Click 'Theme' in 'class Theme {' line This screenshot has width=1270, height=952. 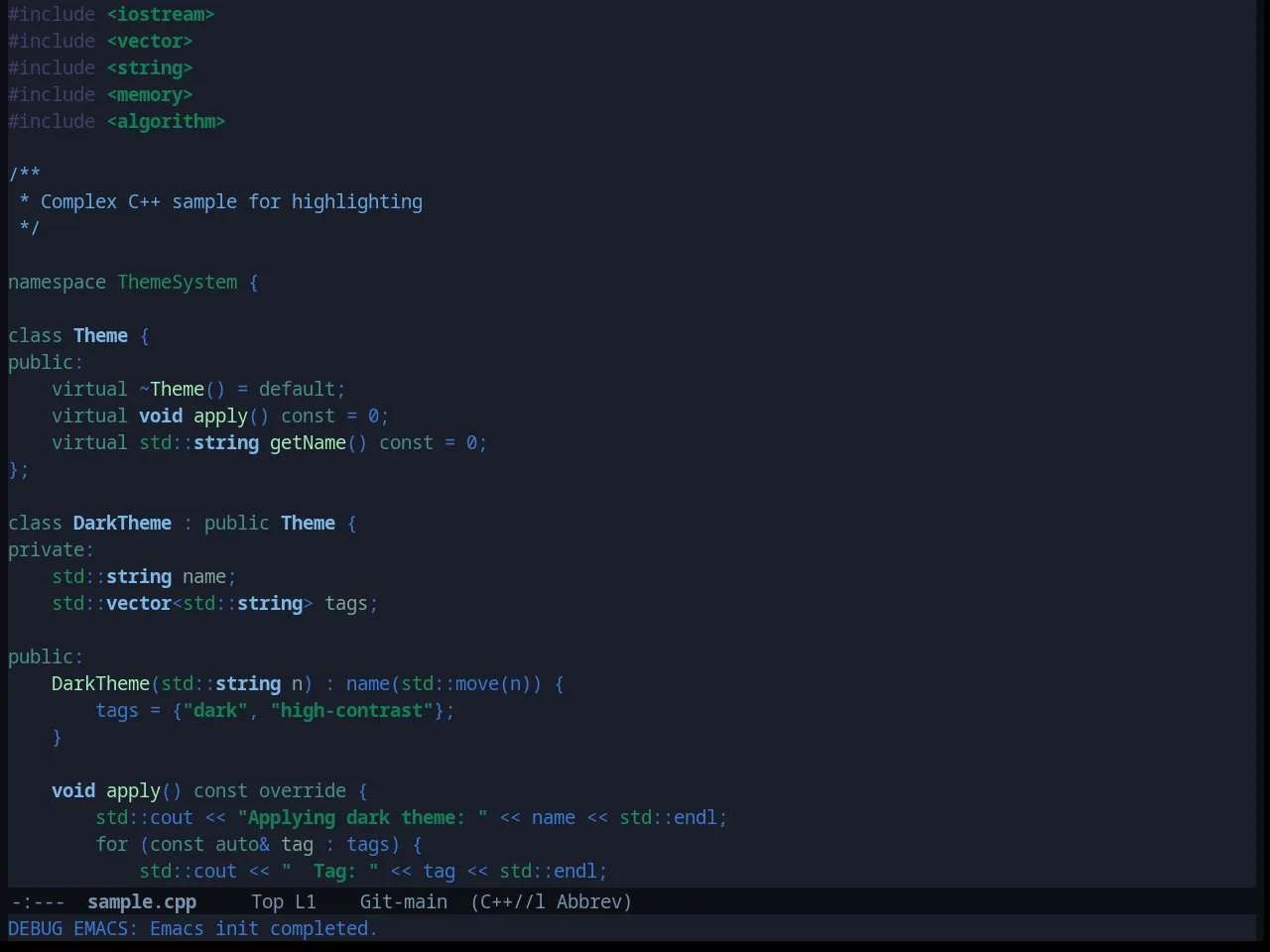point(100,335)
